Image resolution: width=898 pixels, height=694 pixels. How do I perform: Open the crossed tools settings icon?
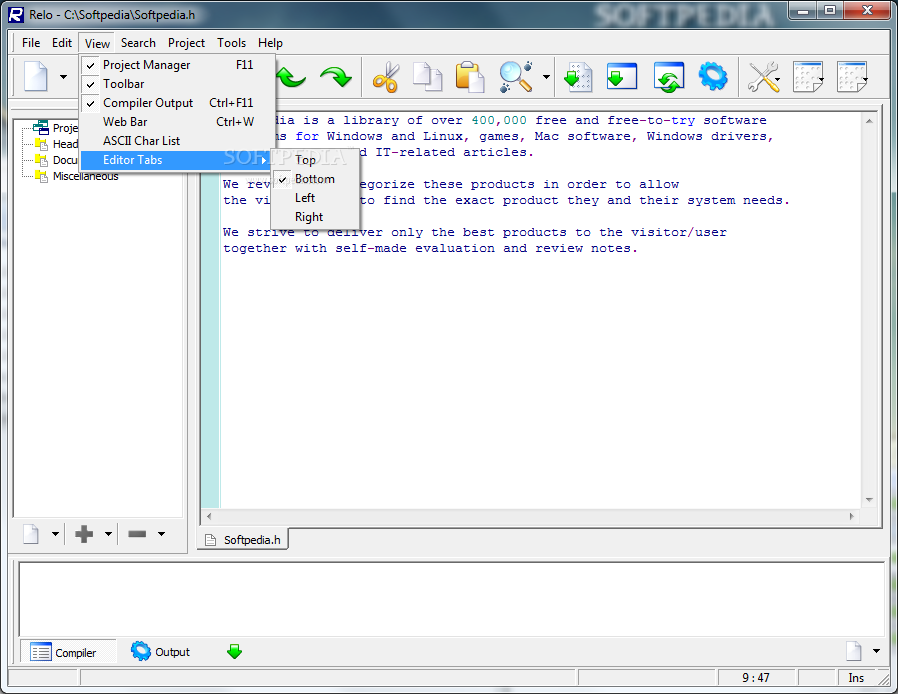tap(763, 77)
